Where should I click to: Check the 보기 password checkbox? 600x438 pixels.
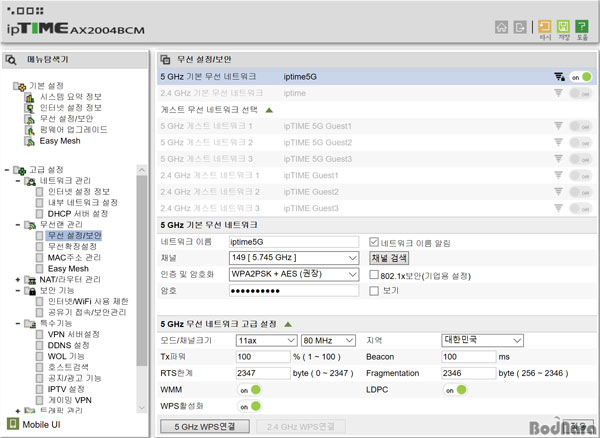coord(374,291)
